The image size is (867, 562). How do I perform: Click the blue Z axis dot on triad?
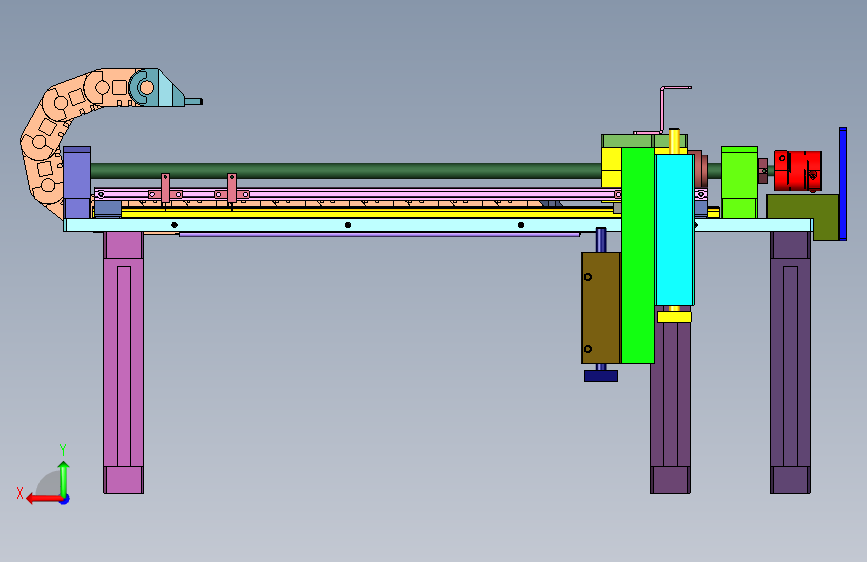pos(65,499)
